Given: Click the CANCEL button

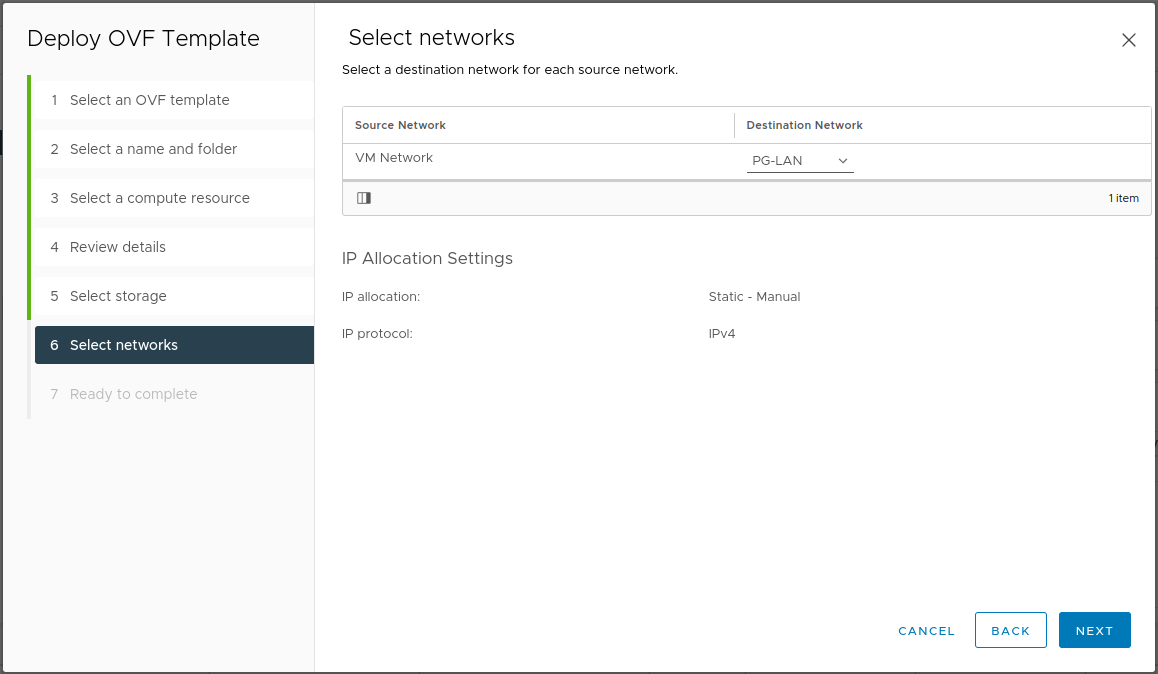Looking at the screenshot, I should (x=926, y=631).
